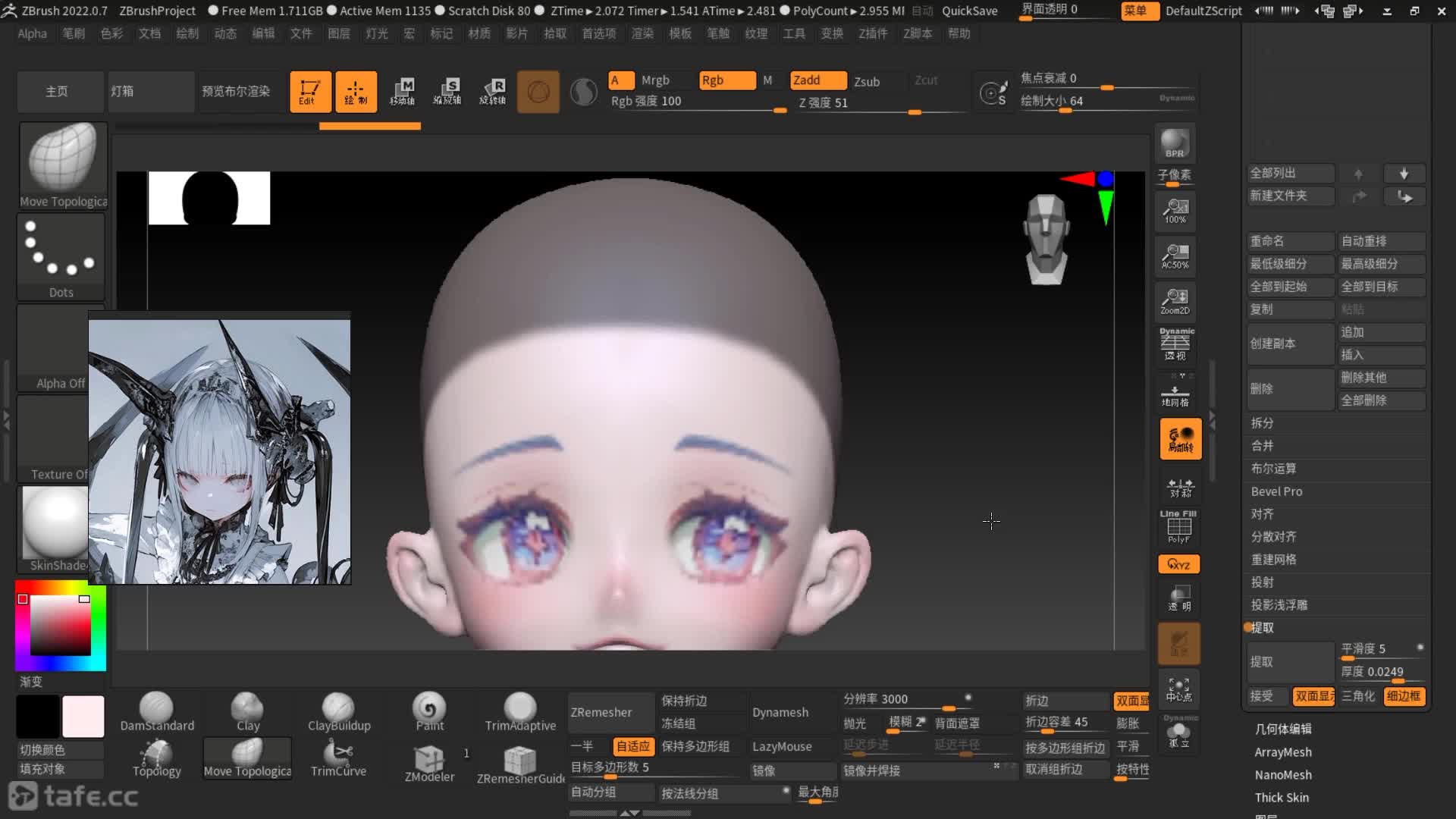Expand the ArrayMesh section
The image size is (1456, 819).
pos(1282,752)
